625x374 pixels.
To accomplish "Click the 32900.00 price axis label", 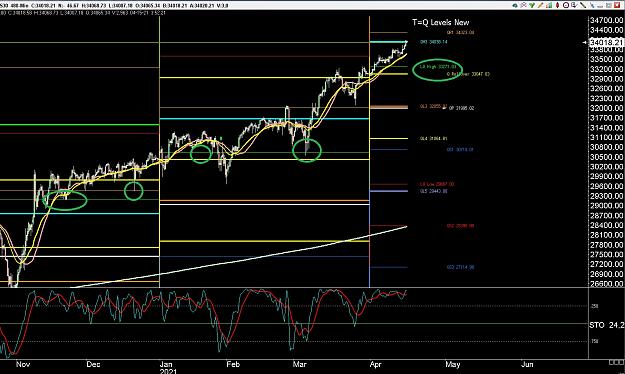I will point(607,79).
